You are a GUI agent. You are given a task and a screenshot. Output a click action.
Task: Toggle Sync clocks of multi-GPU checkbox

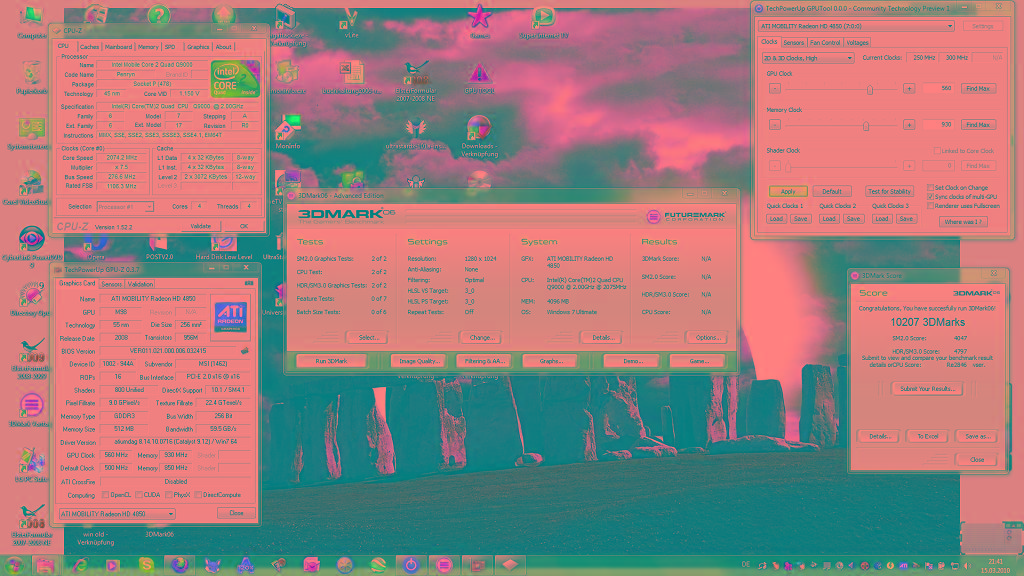931,197
